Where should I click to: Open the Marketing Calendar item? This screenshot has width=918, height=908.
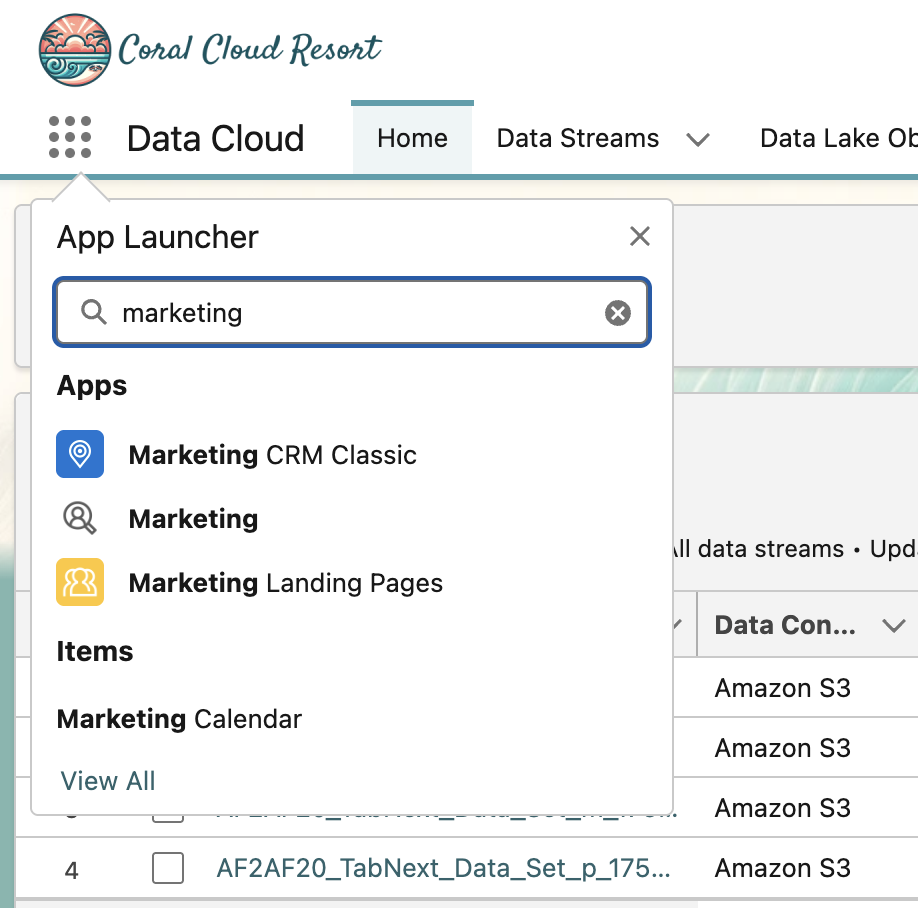(179, 719)
